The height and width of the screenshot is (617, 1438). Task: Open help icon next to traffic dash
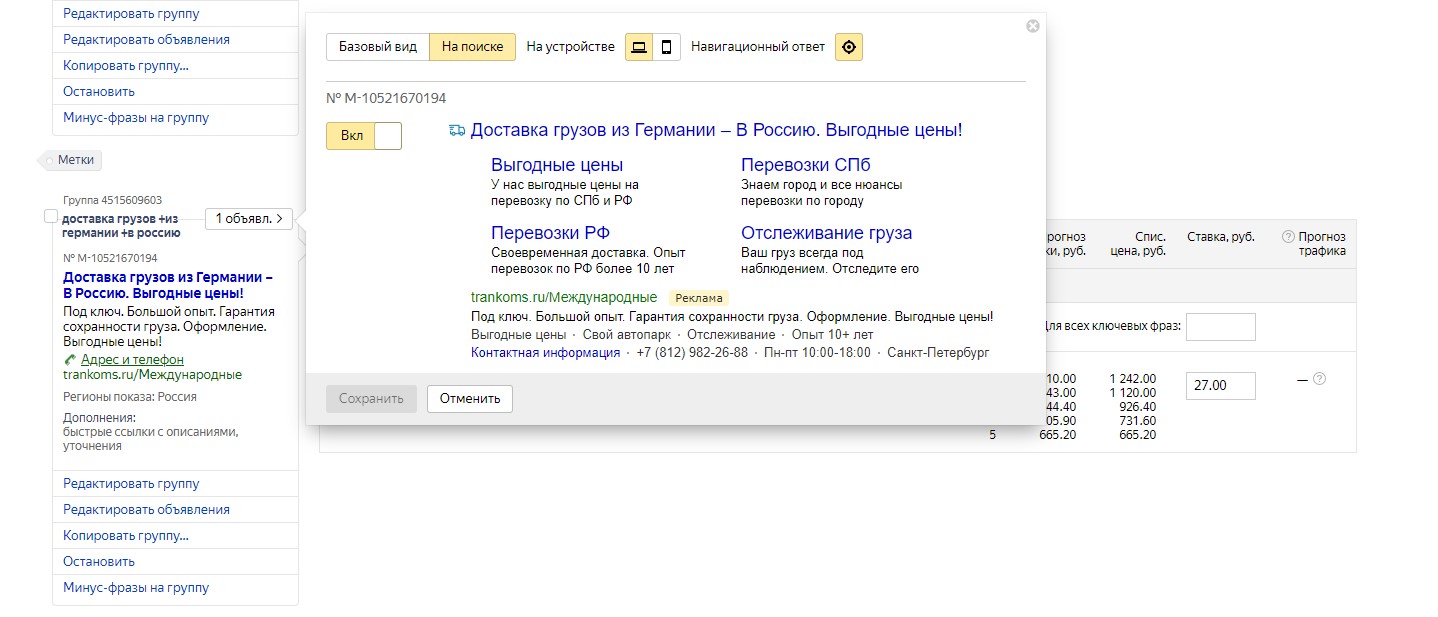[1319, 379]
